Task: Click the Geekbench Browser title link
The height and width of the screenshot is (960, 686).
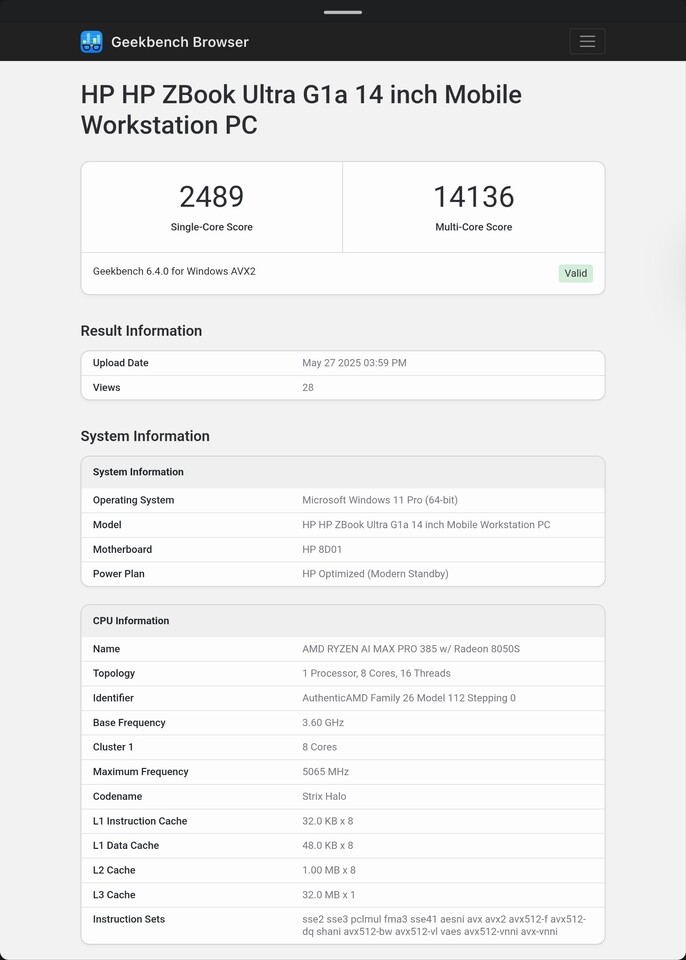Action: (179, 42)
